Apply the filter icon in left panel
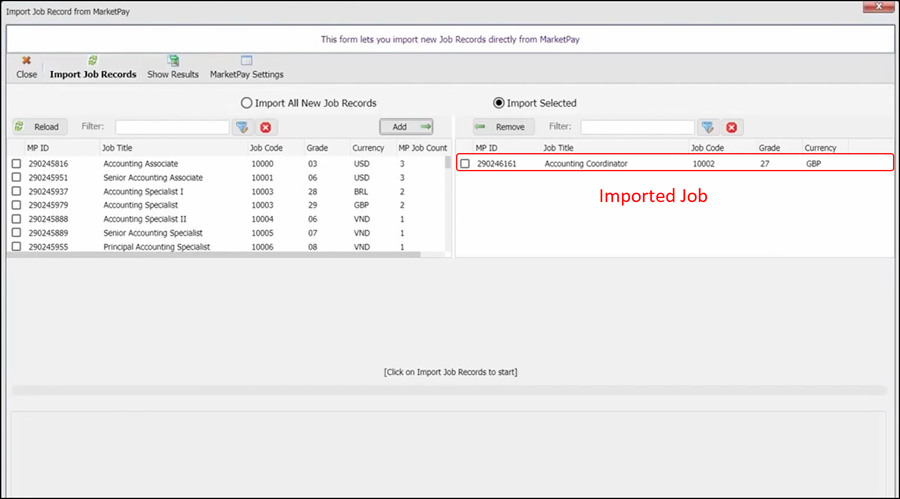Image resolution: width=900 pixels, height=499 pixels. pyautogui.click(x=242, y=127)
